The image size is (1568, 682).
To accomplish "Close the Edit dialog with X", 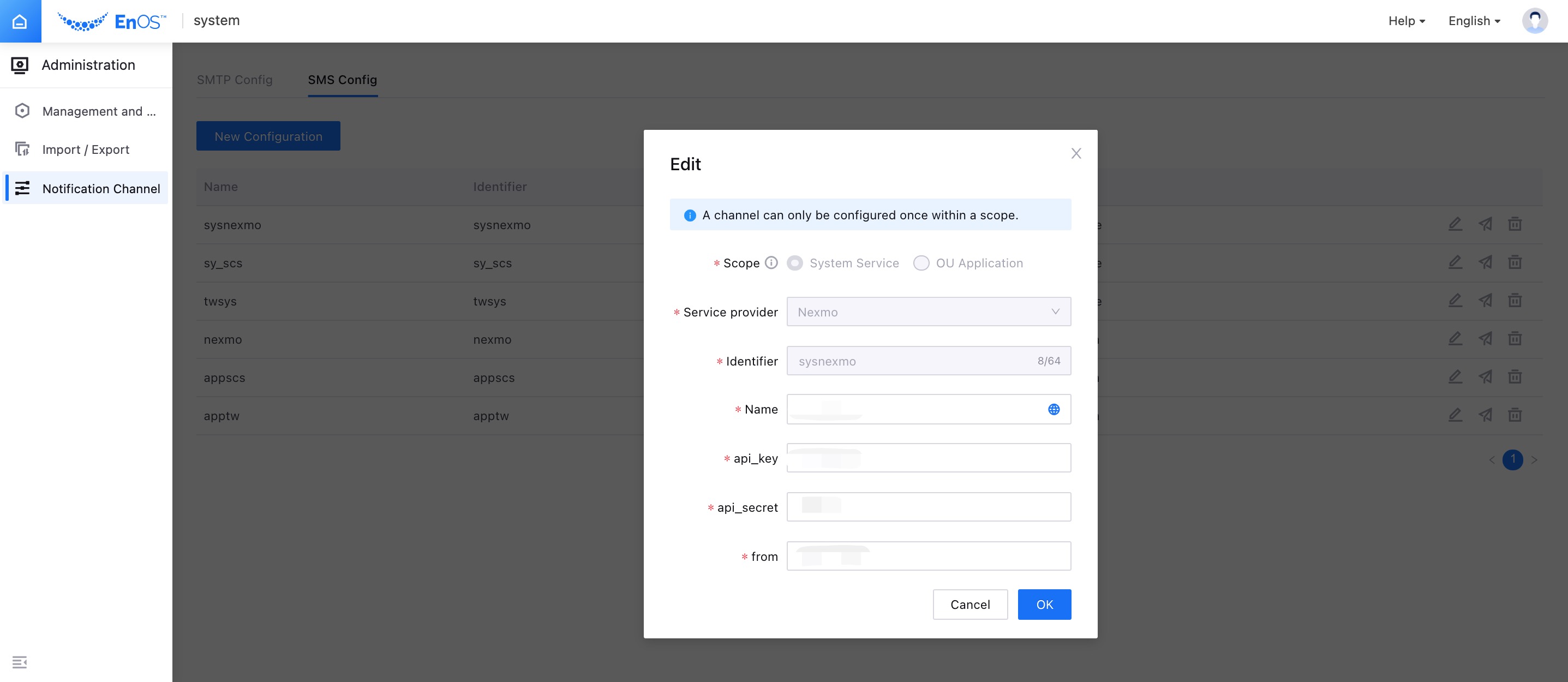I will pos(1075,153).
